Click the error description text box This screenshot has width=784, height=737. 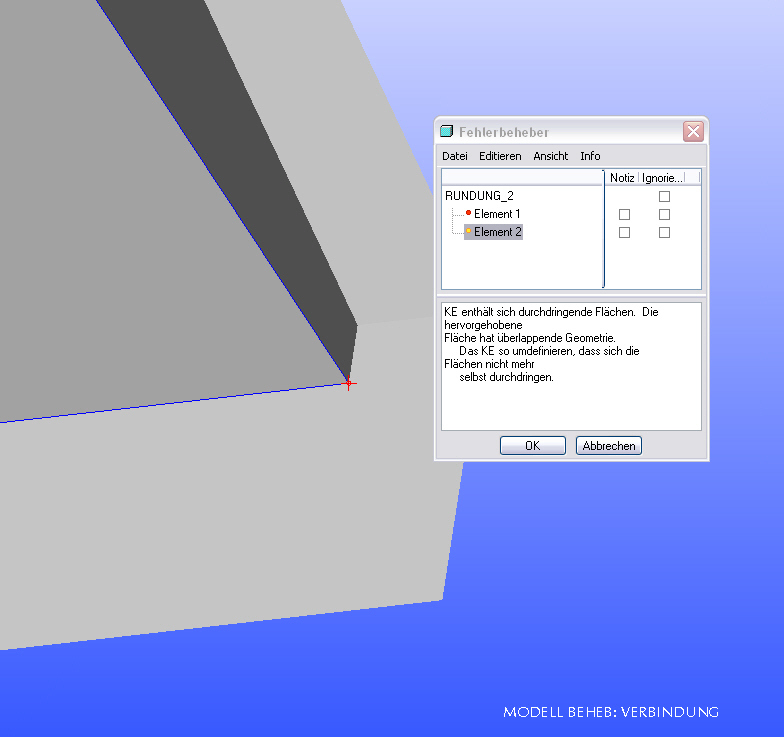coord(571,366)
